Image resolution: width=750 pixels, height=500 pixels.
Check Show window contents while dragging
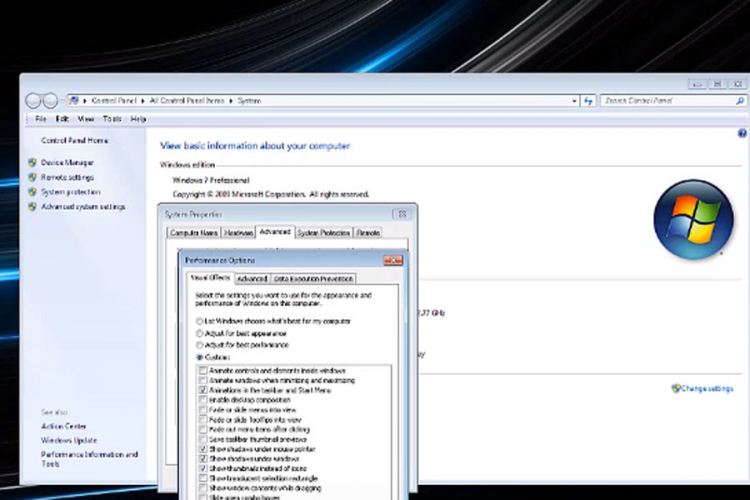[203, 488]
